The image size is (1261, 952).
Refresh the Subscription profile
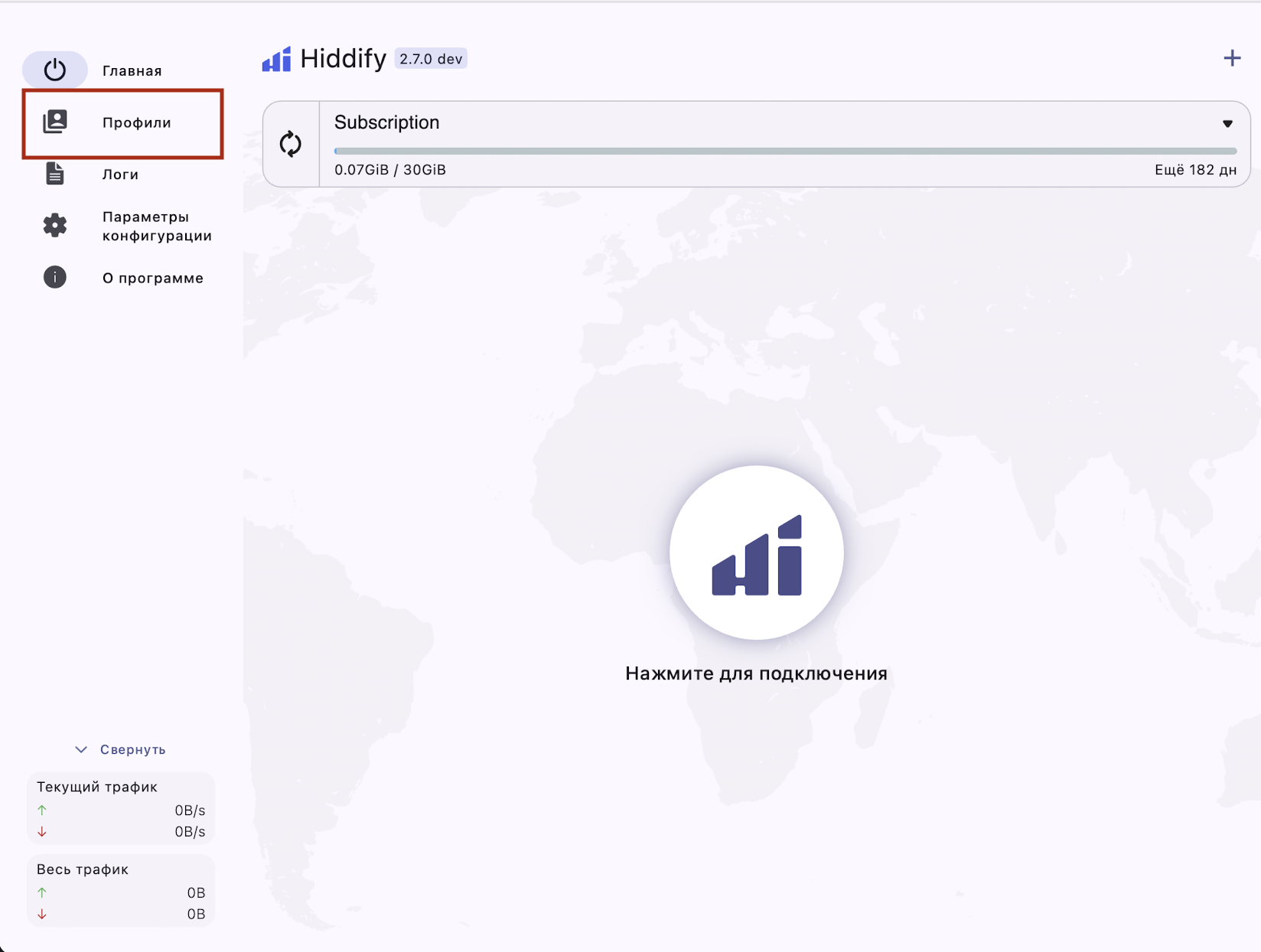[x=291, y=144]
